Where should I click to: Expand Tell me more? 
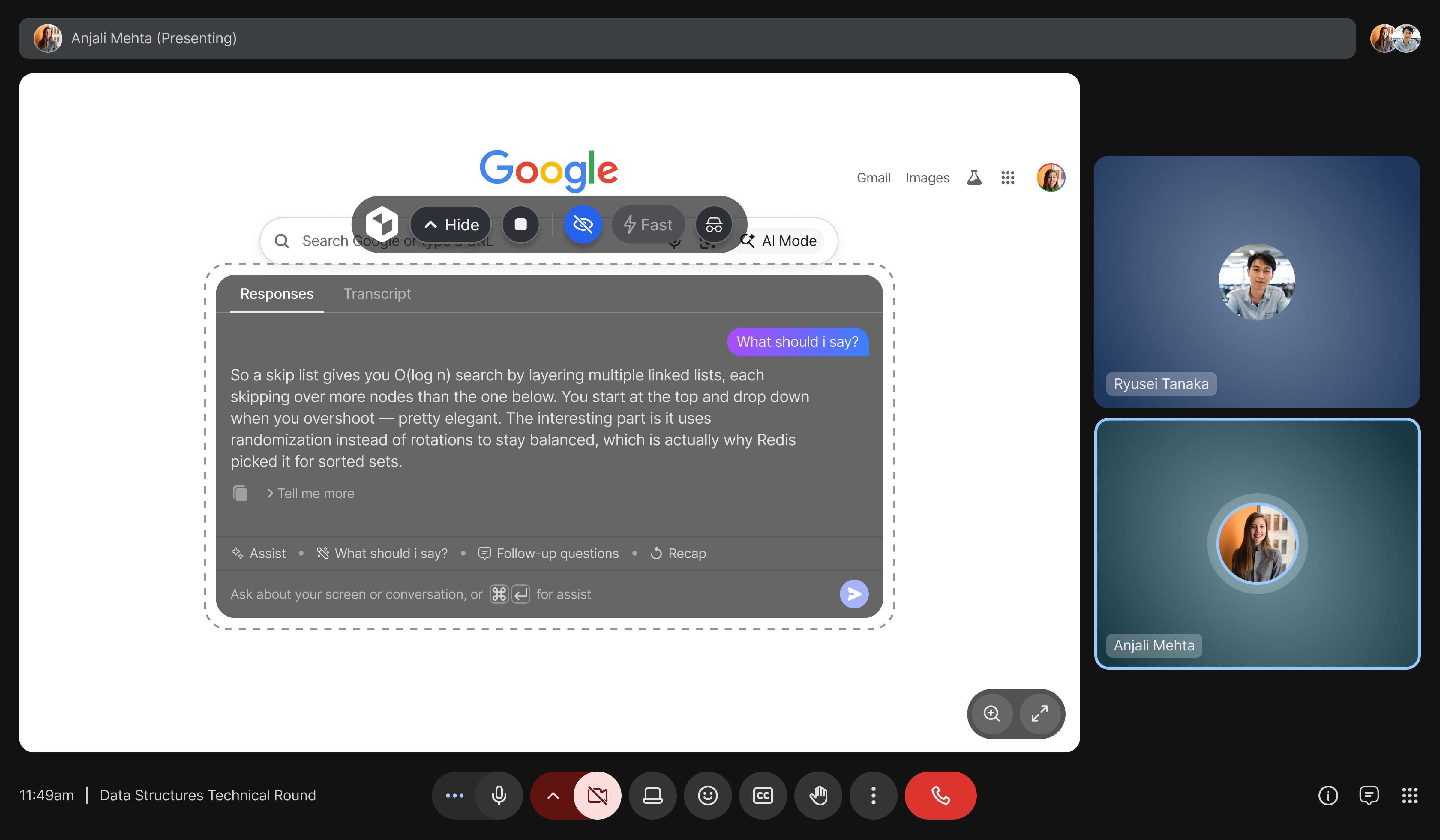(311, 493)
